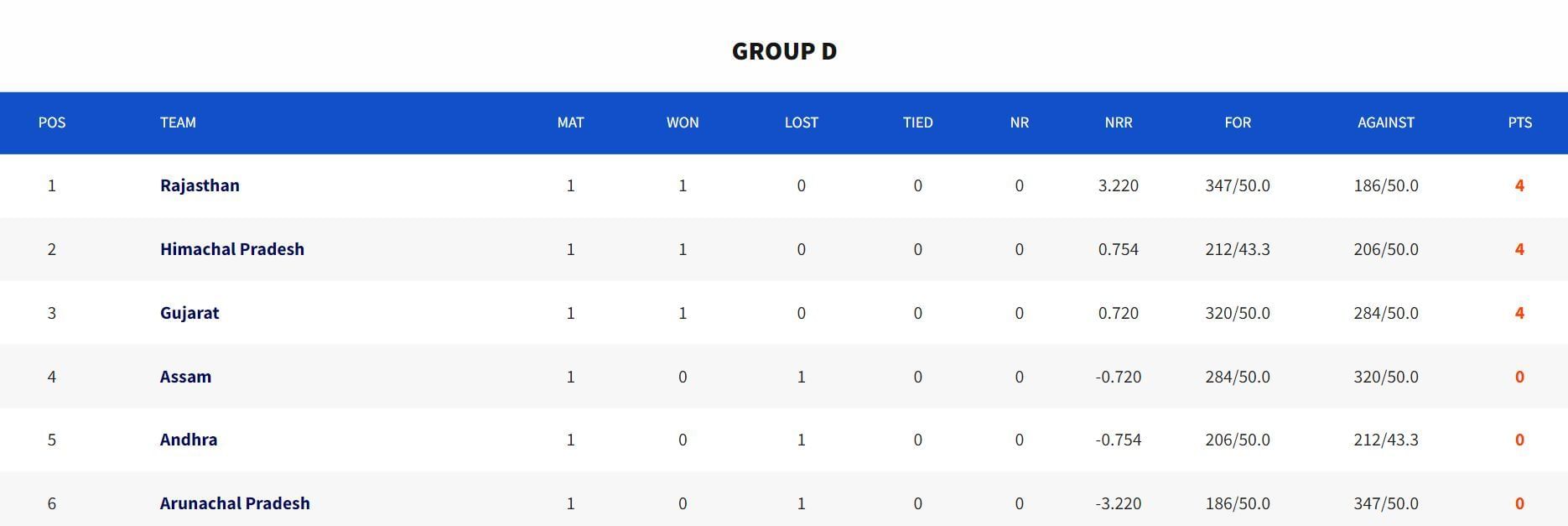Open the Himachal Pradesh team link
Image resolution: width=1568 pixels, height=526 pixels.
click(x=231, y=249)
